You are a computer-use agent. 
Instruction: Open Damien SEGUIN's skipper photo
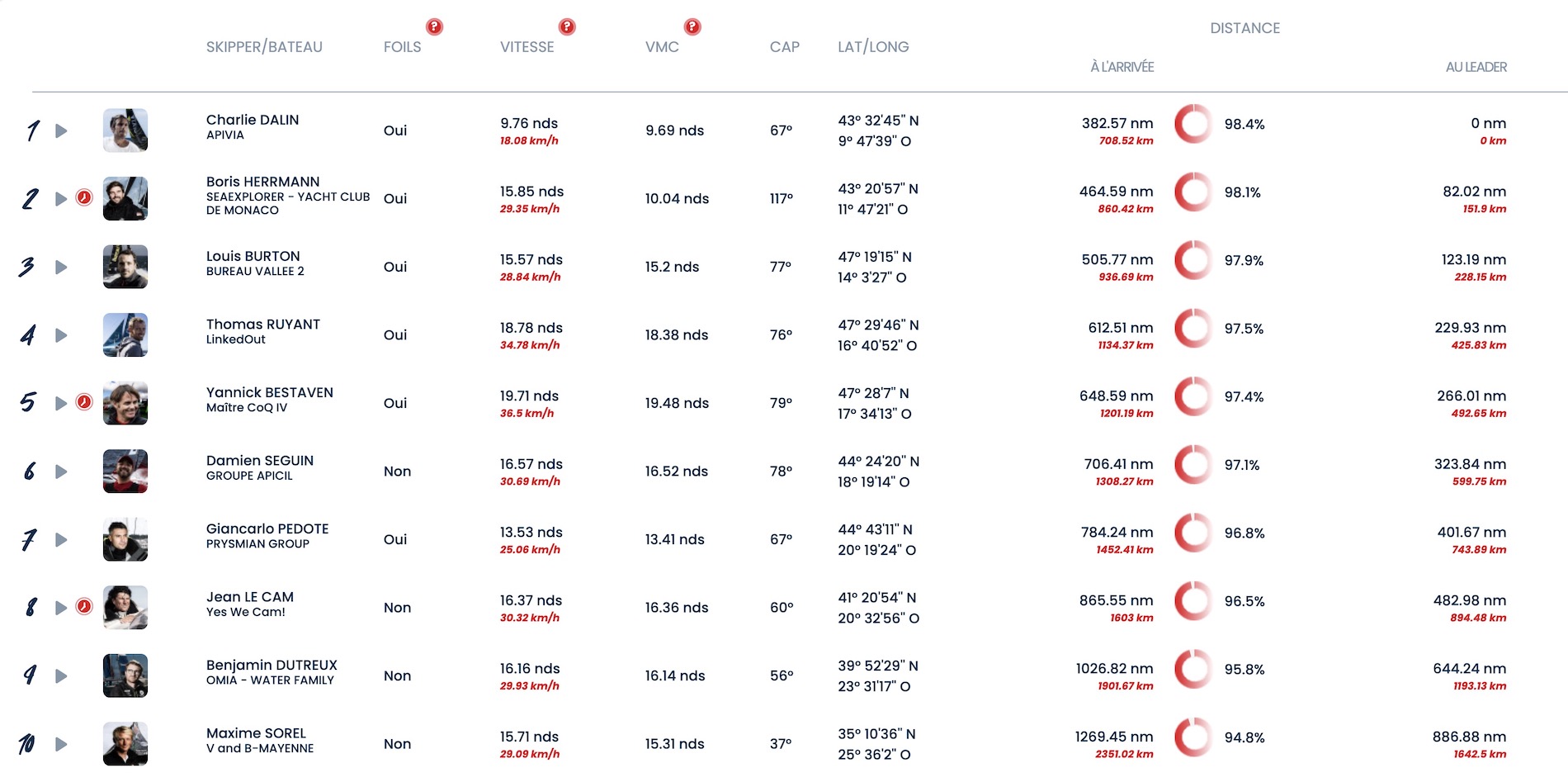[x=125, y=471]
